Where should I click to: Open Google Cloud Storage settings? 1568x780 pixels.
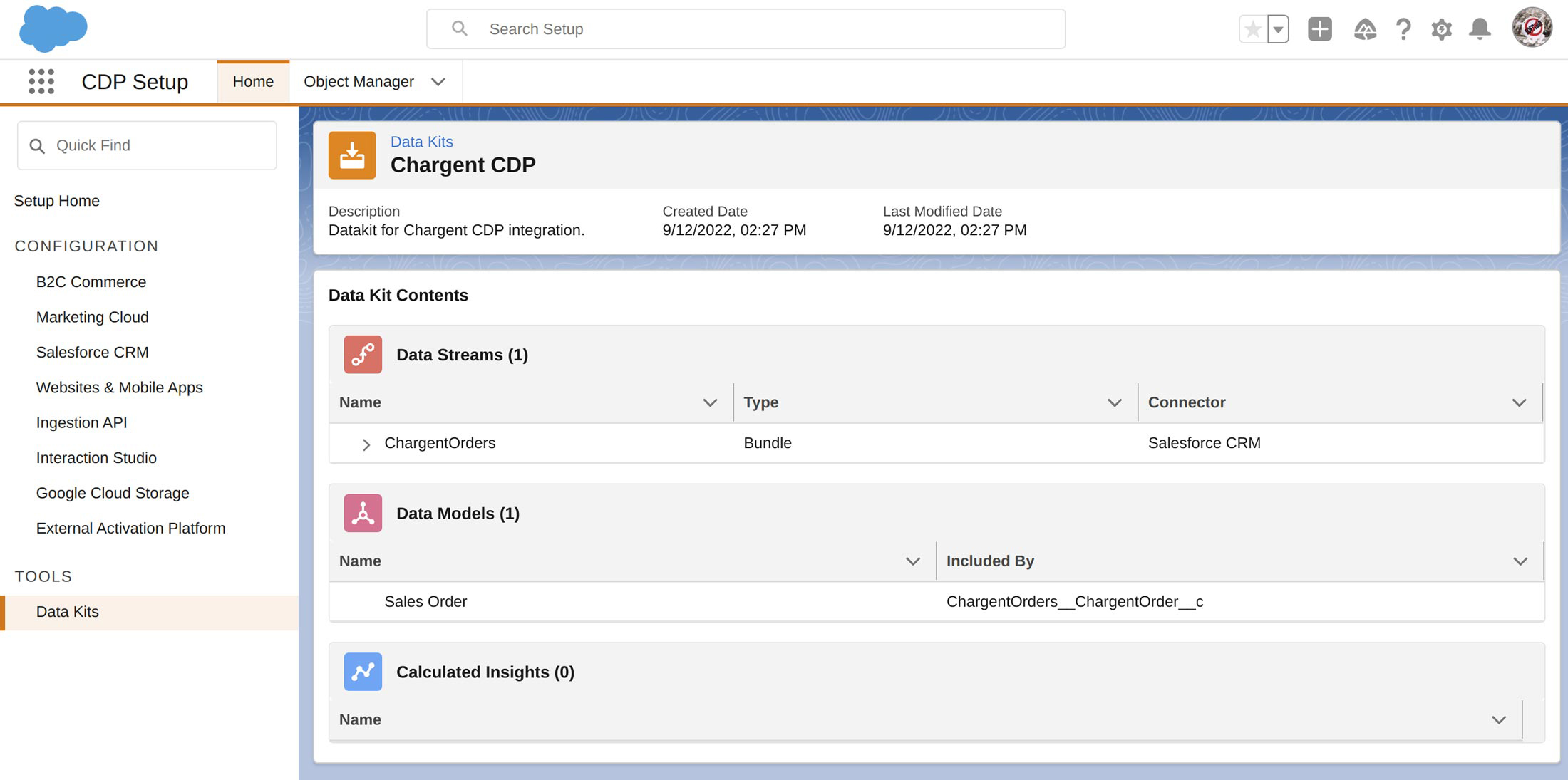[x=113, y=493]
